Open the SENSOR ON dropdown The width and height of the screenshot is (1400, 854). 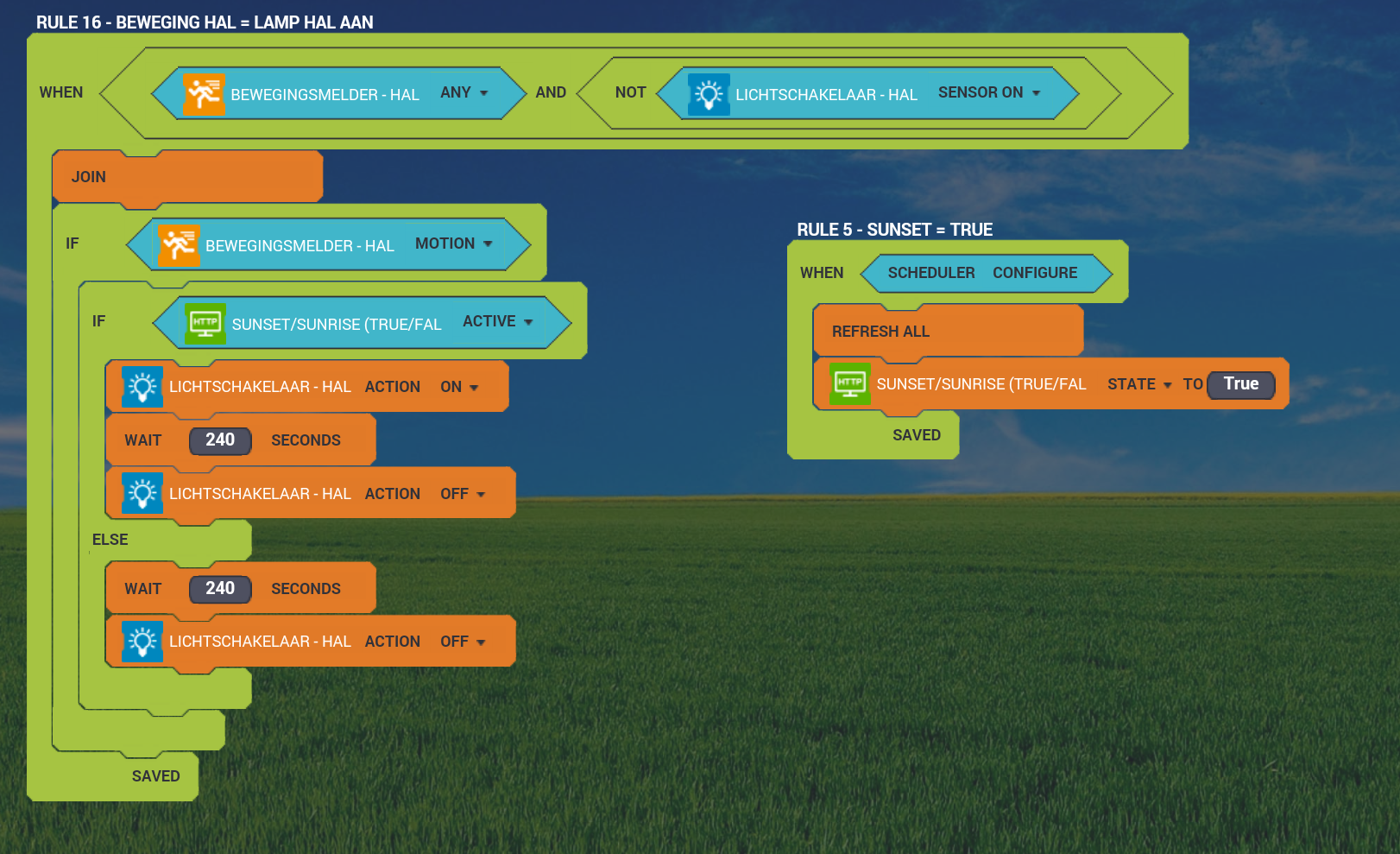pos(989,93)
